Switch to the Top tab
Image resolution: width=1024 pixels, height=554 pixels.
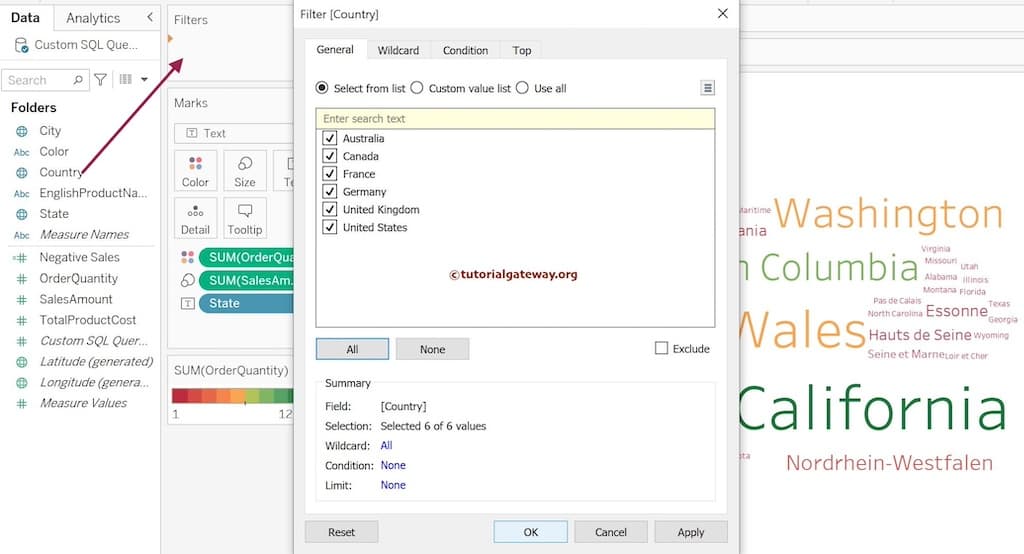click(522, 50)
